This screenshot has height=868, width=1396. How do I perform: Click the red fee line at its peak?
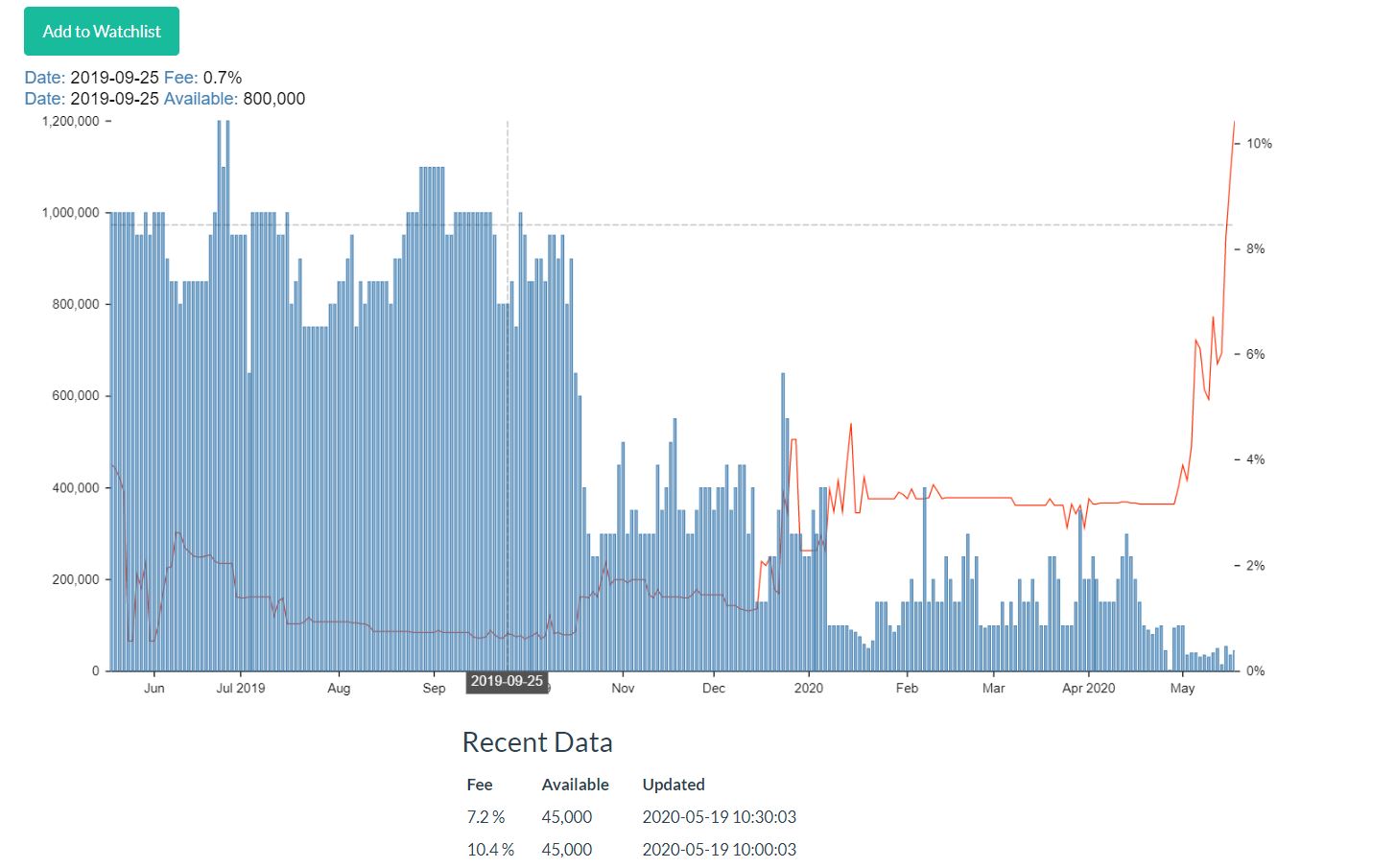point(1234,125)
